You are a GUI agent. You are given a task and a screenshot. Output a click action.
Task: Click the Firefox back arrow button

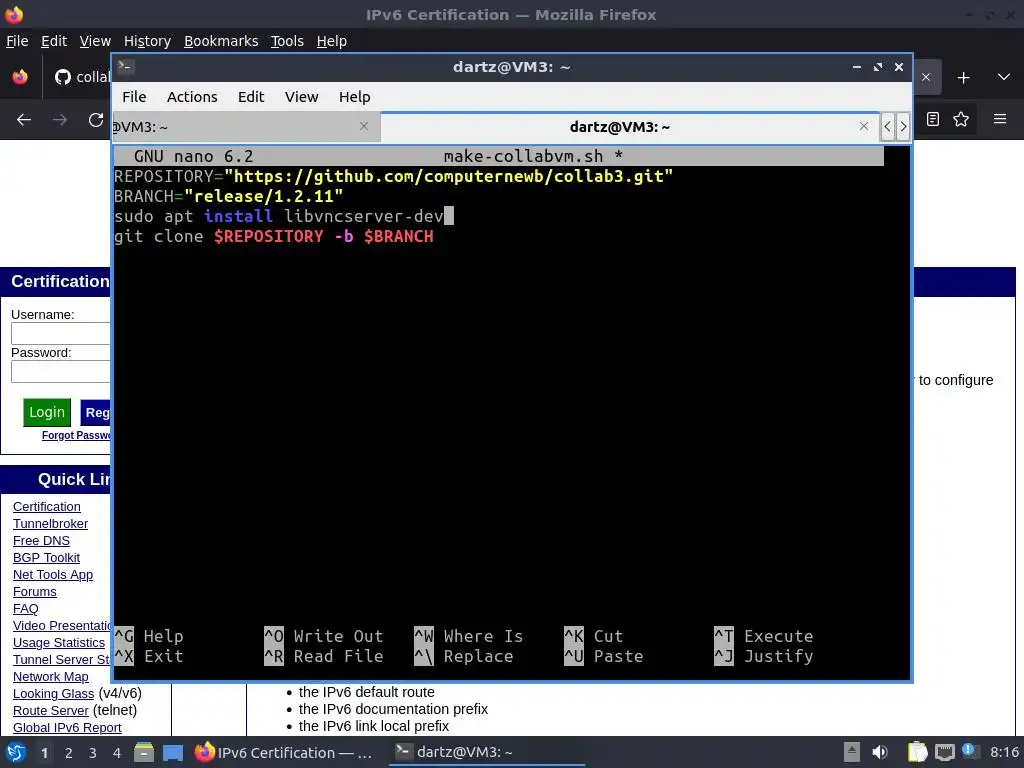pyautogui.click(x=24, y=120)
